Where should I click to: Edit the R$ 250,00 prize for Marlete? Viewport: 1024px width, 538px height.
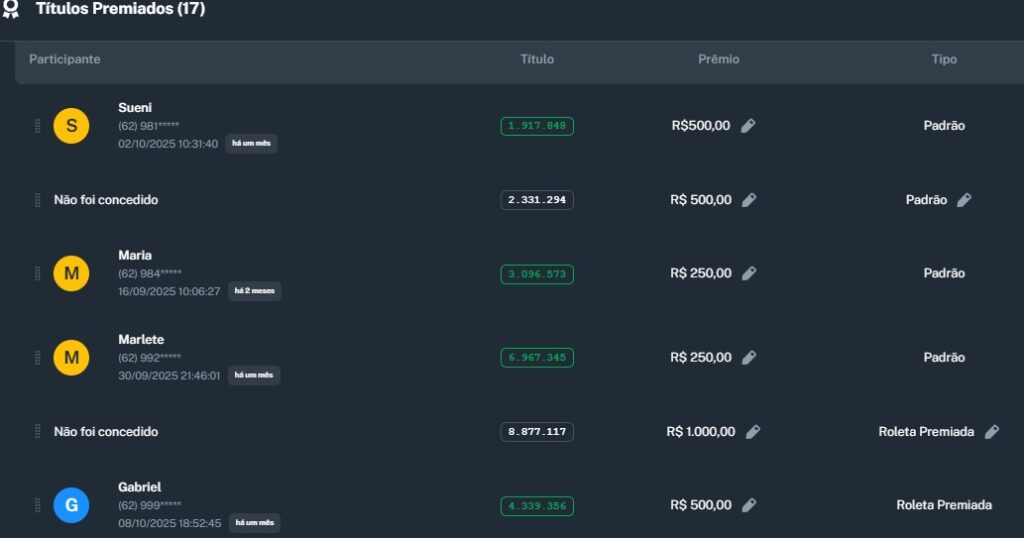tap(749, 357)
